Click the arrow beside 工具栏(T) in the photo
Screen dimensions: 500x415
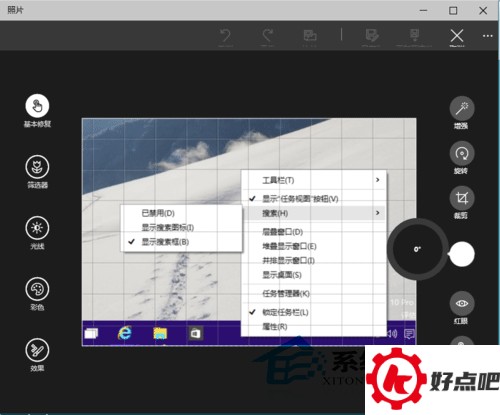click(x=378, y=180)
